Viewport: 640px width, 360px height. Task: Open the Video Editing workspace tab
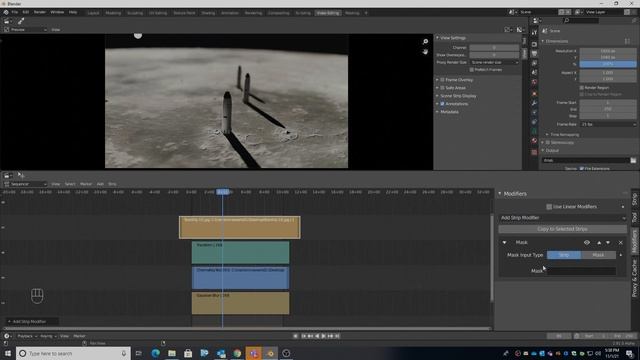(328, 13)
